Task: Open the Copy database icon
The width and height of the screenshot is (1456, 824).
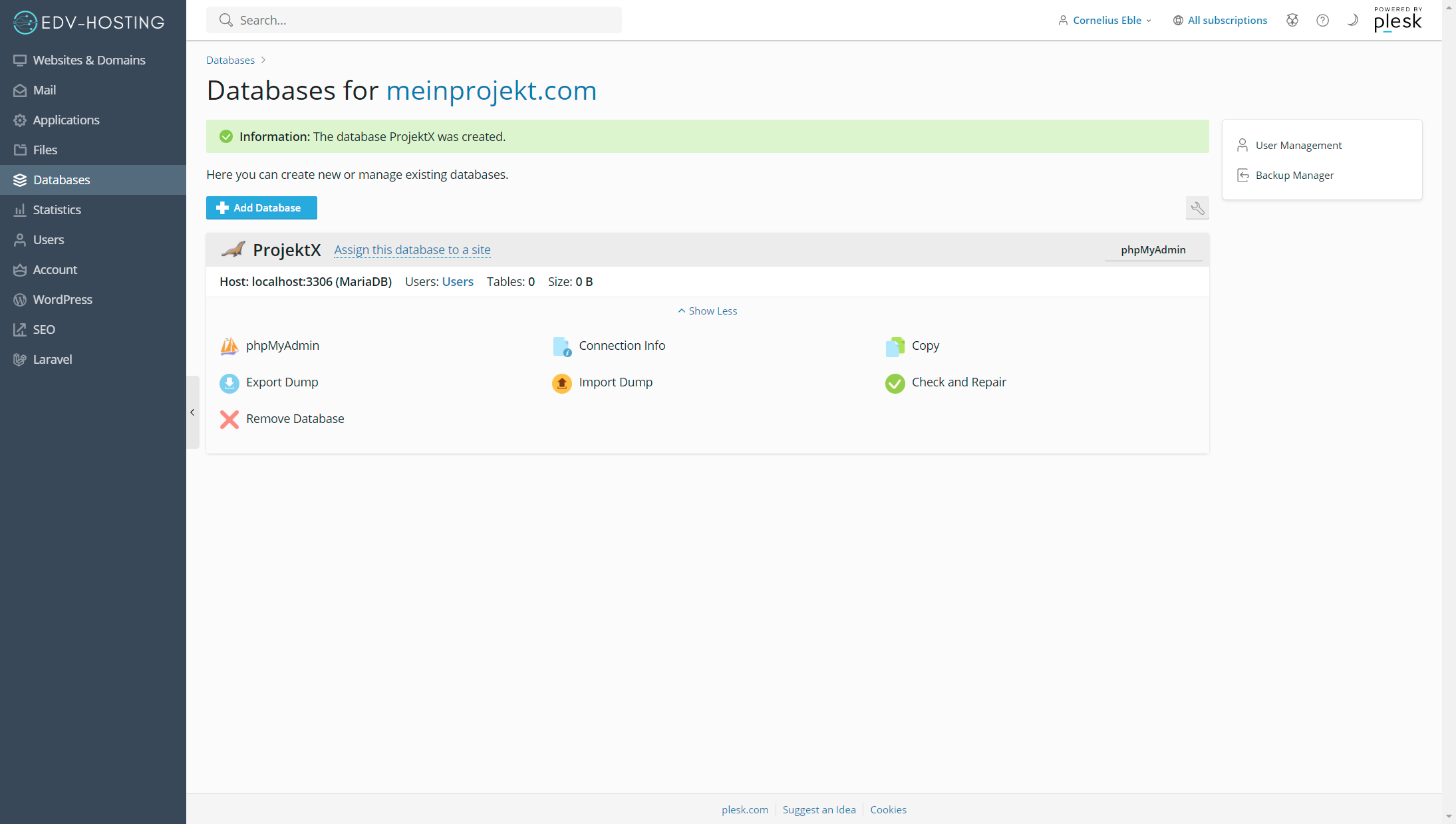Action: click(895, 346)
